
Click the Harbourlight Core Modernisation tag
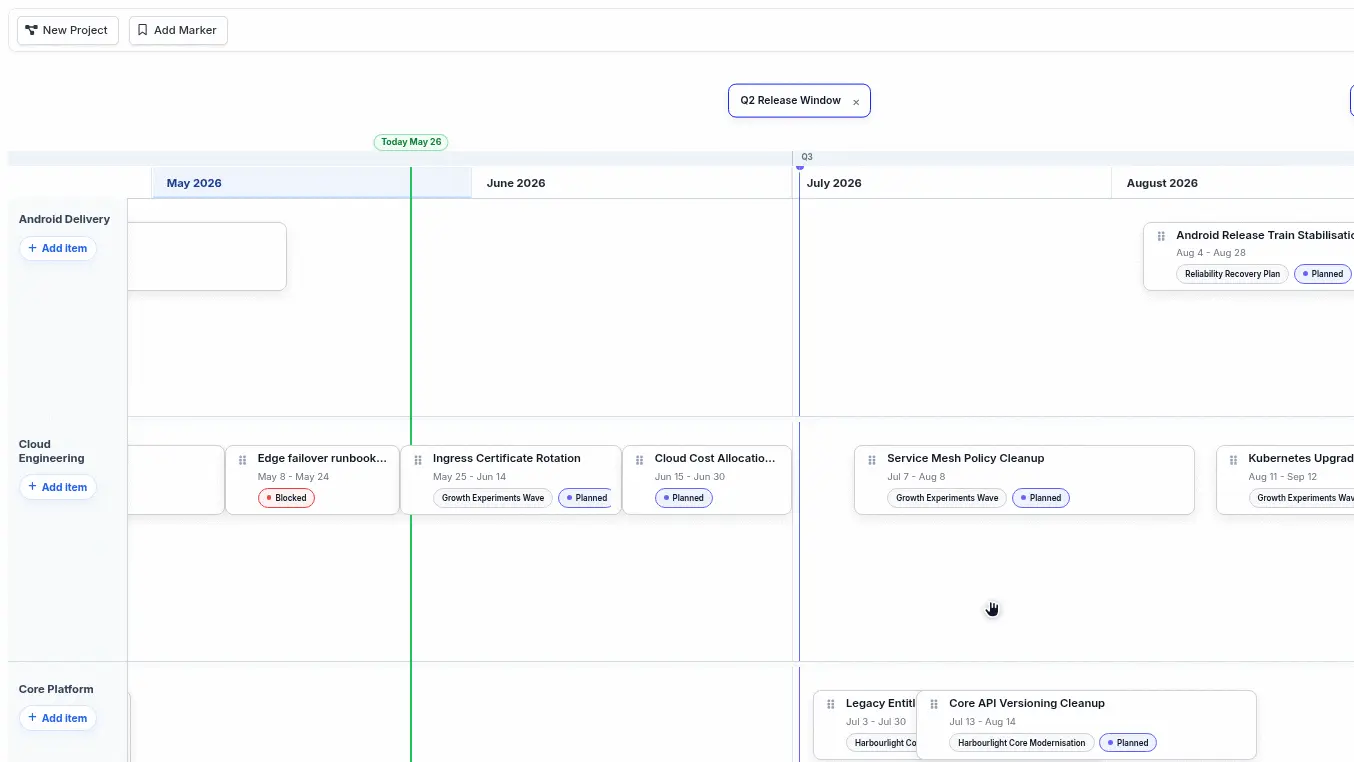coord(1021,743)
